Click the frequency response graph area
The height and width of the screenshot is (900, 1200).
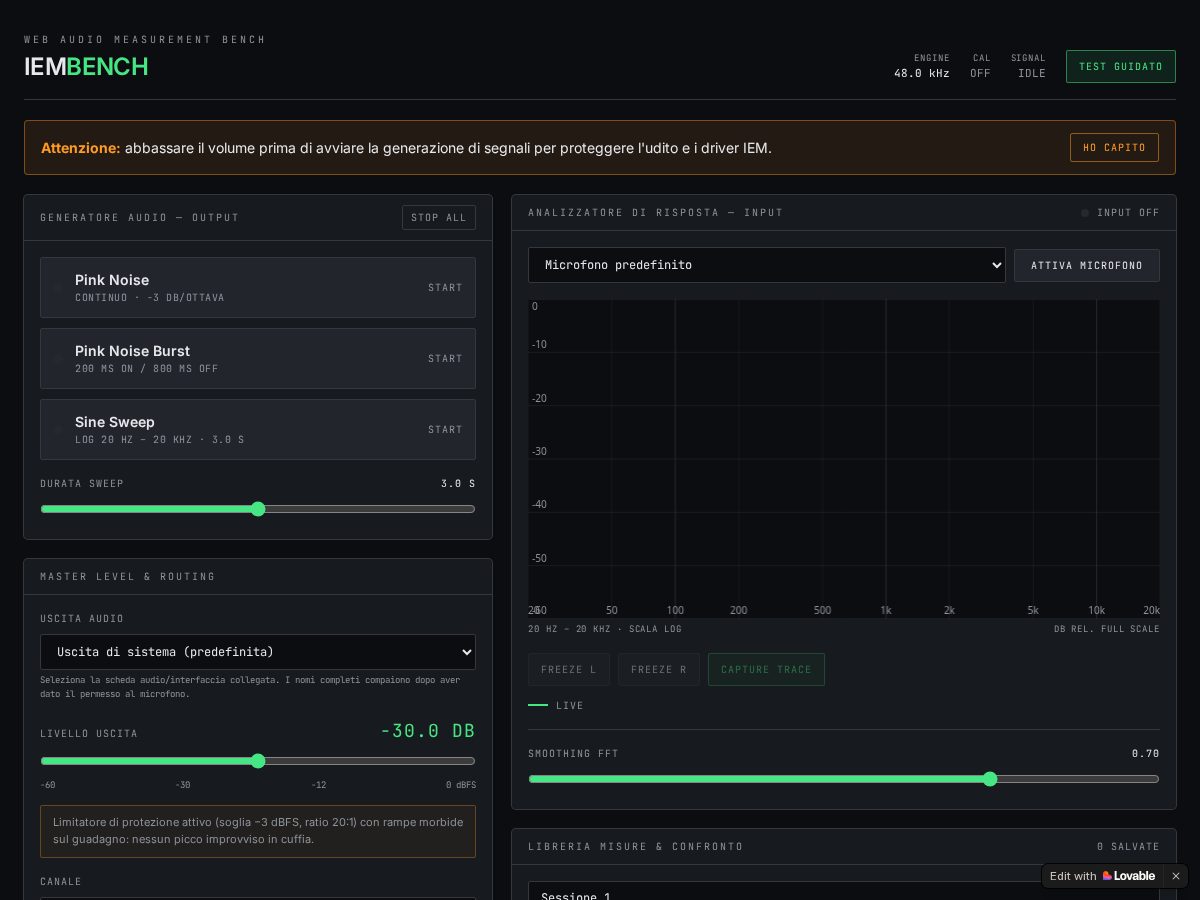point(844,459)
